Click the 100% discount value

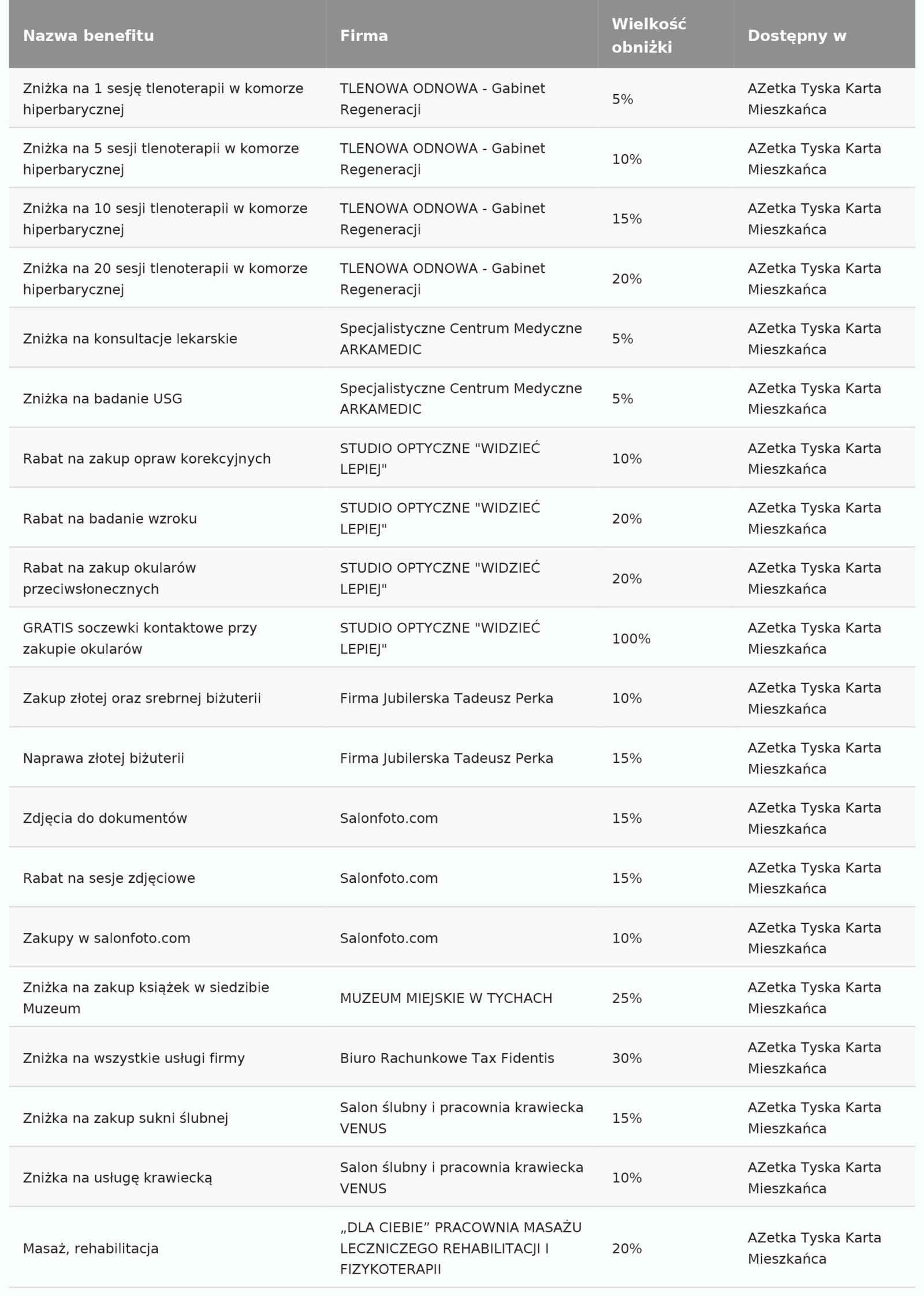pos(631,638)
